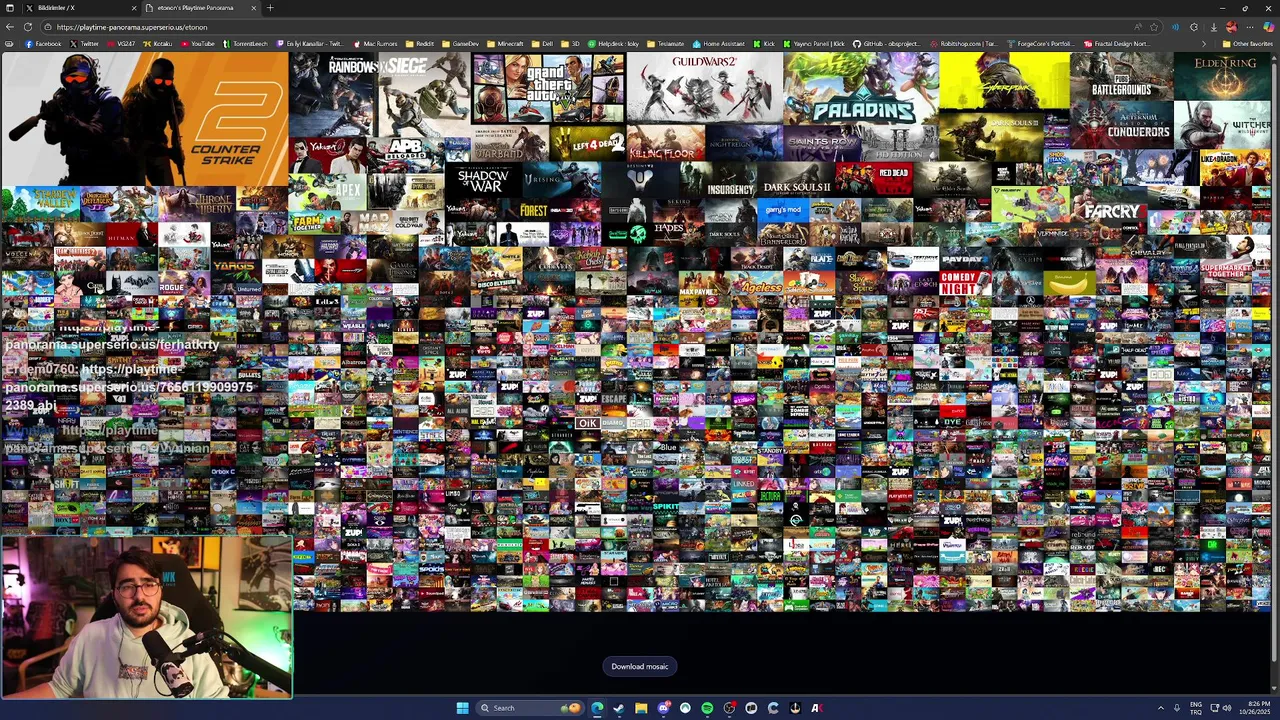Open Spotify from the taskbar
1280x720 pixels.
[707, 708]
